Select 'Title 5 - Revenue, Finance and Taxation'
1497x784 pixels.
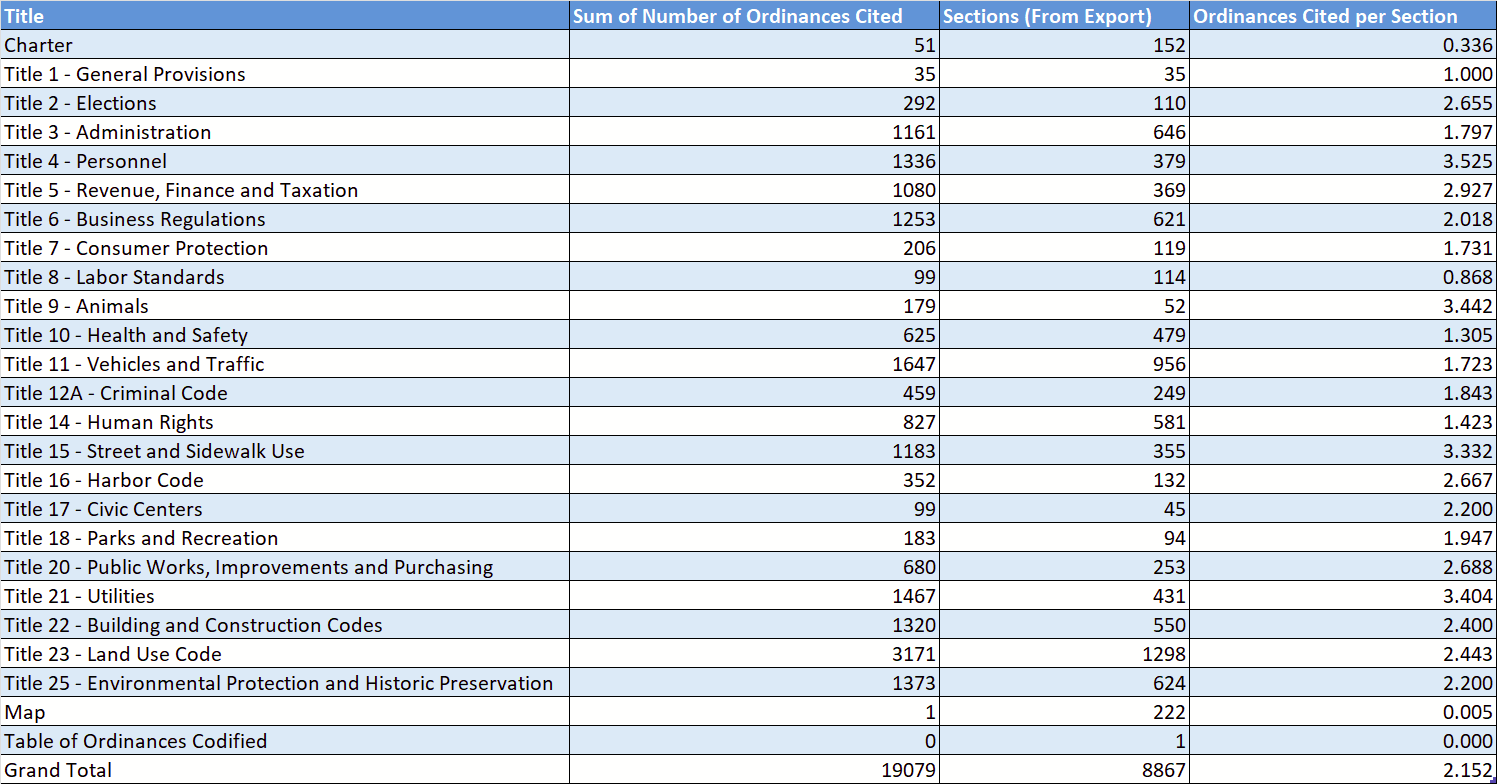click(285, 190)
